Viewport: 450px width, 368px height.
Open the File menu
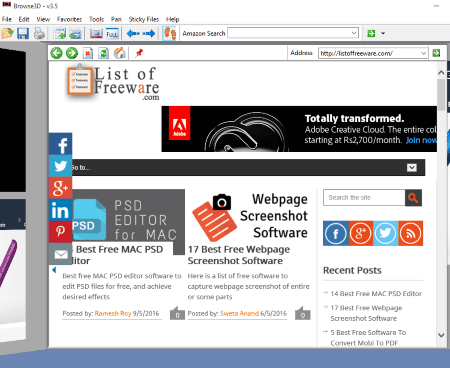click(7, 19)
